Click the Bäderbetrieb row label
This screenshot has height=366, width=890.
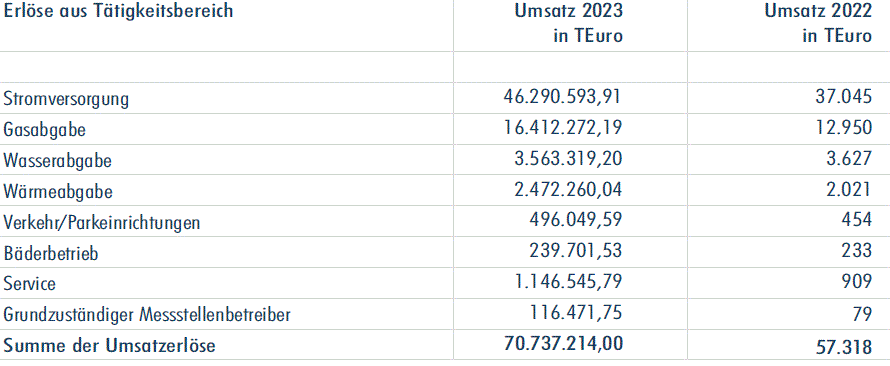51,253
